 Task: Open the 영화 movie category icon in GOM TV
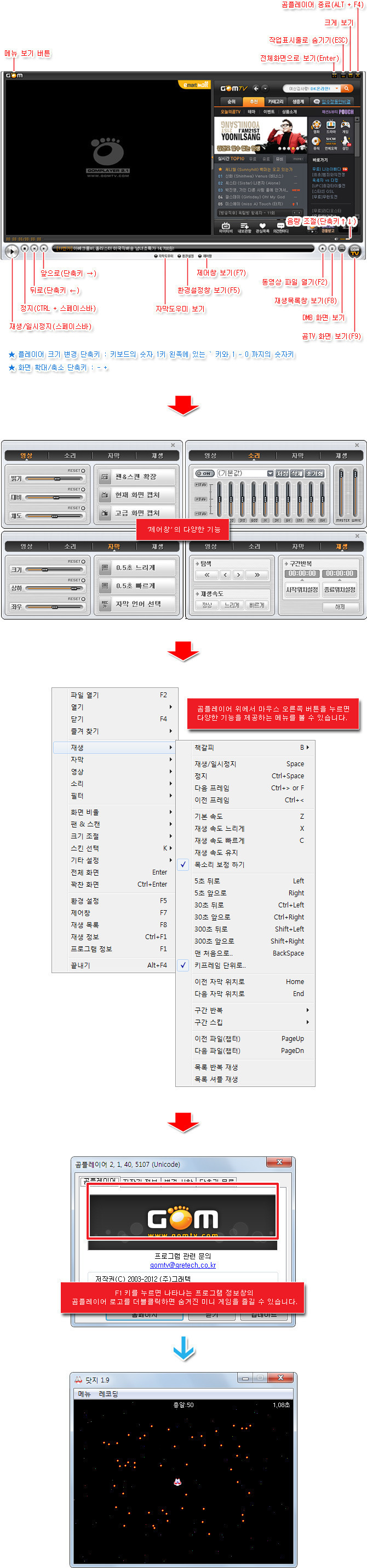click(x=317, y=126)
